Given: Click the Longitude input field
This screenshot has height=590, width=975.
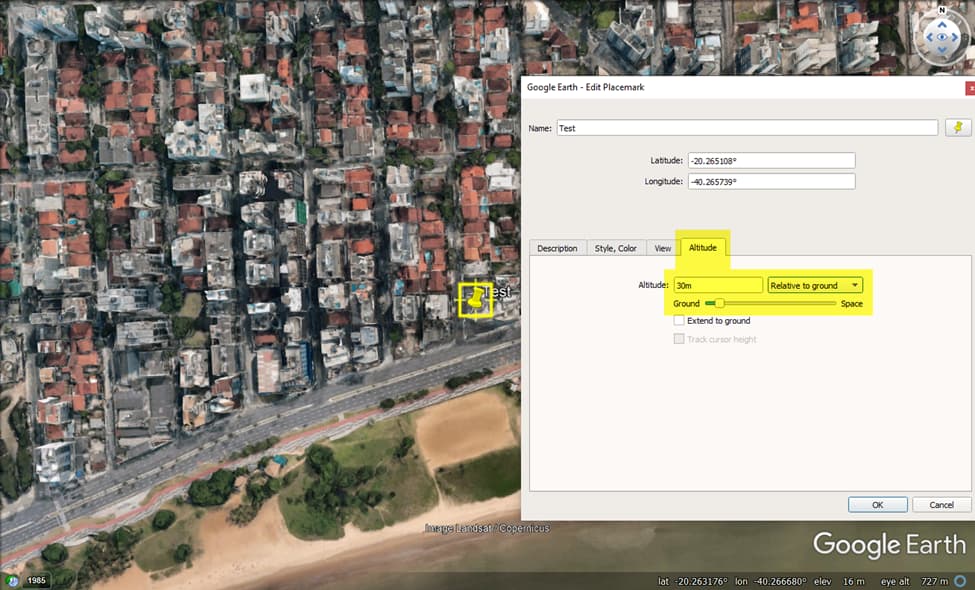Looking at the screenshot, I should (x=771, y=182).
